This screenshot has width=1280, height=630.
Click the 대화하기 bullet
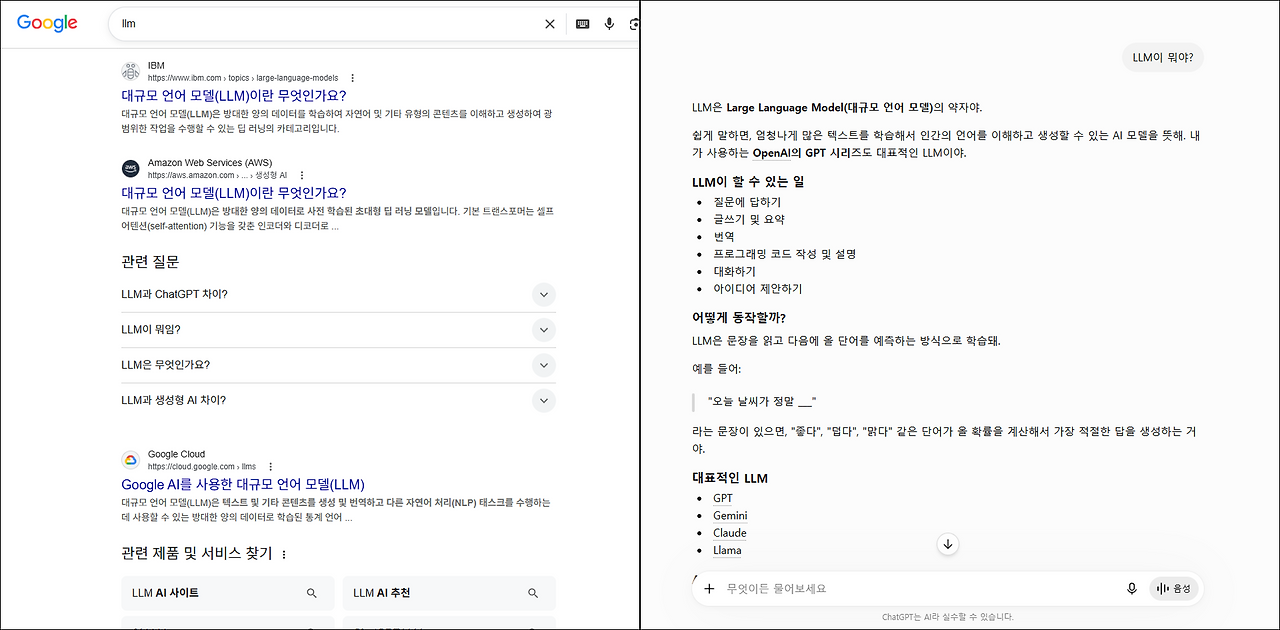tap(735, 271)
